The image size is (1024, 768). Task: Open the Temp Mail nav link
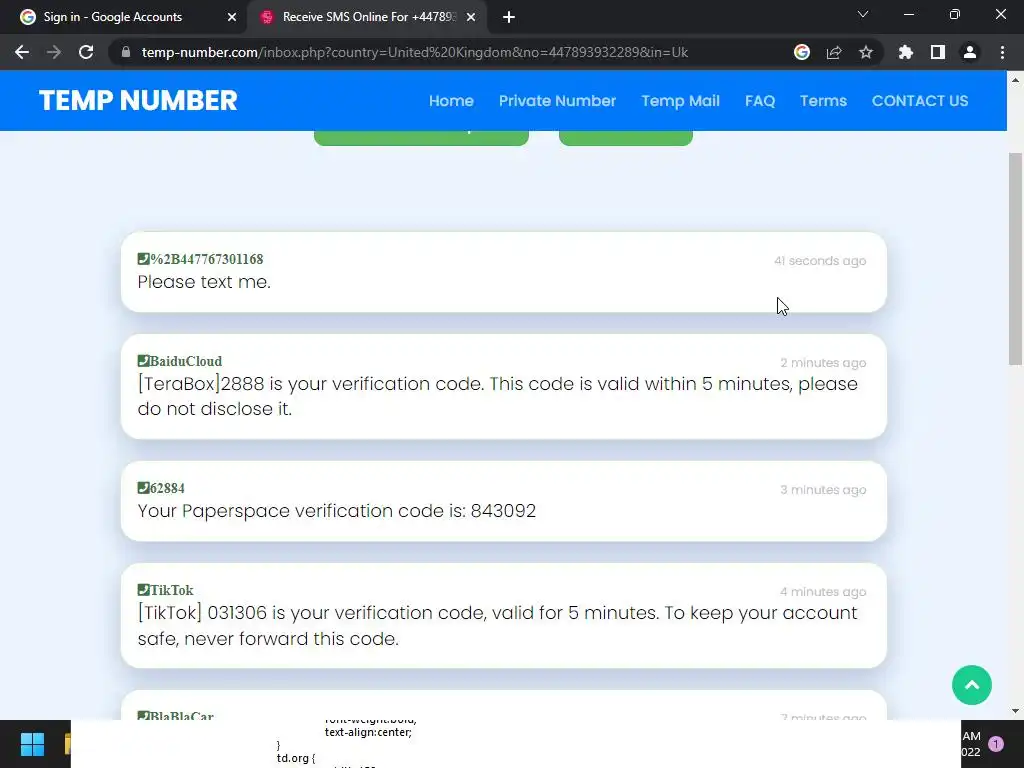(680, 101)
